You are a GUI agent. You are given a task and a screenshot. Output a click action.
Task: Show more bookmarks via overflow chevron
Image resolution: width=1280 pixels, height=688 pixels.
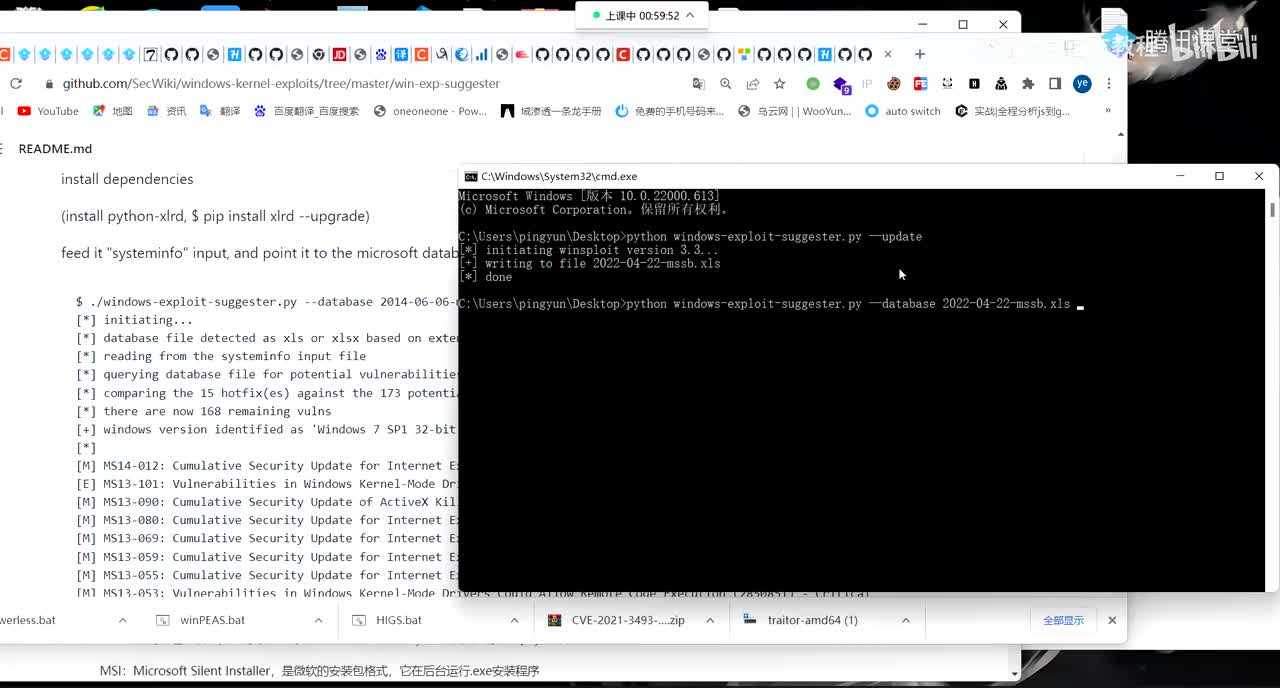tap(1107, 111)
